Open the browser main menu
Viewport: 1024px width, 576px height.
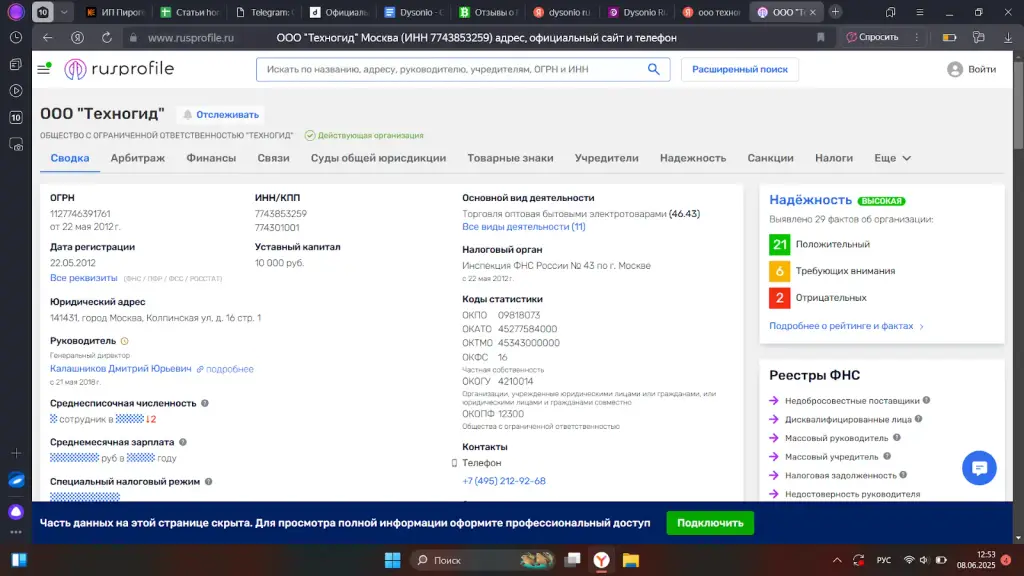click(920, 12)
